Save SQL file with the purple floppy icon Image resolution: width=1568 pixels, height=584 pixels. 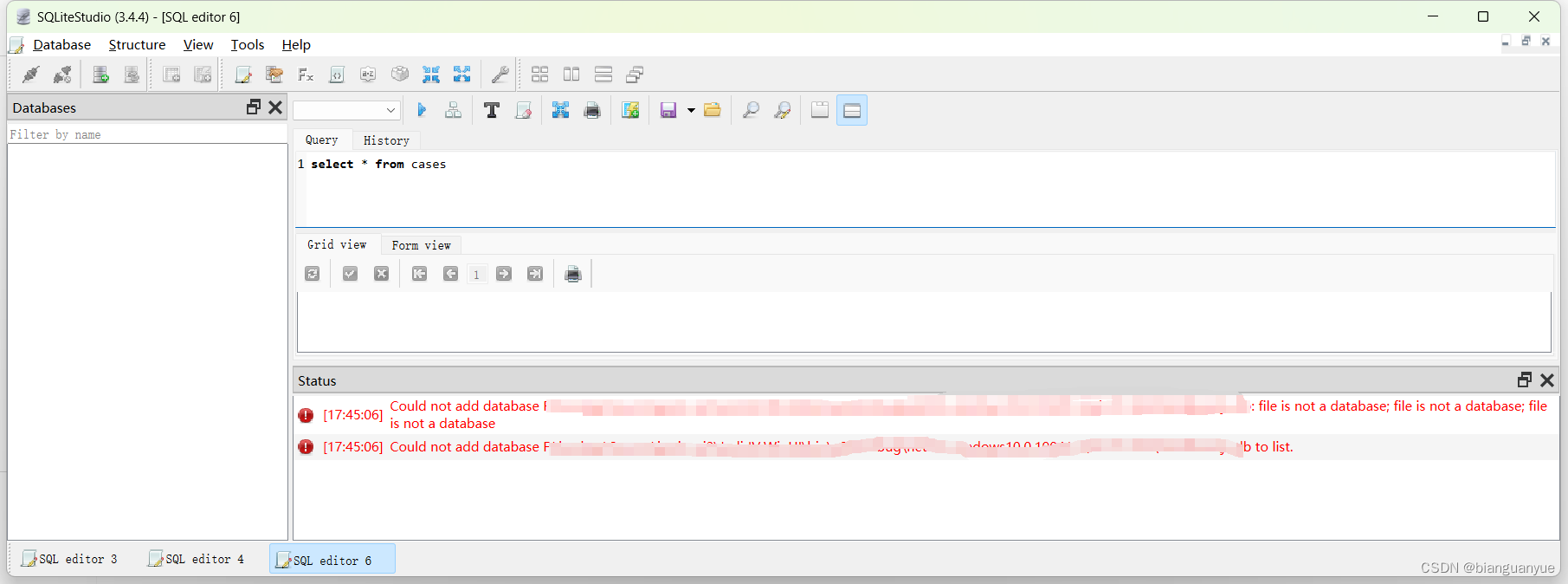668,110
